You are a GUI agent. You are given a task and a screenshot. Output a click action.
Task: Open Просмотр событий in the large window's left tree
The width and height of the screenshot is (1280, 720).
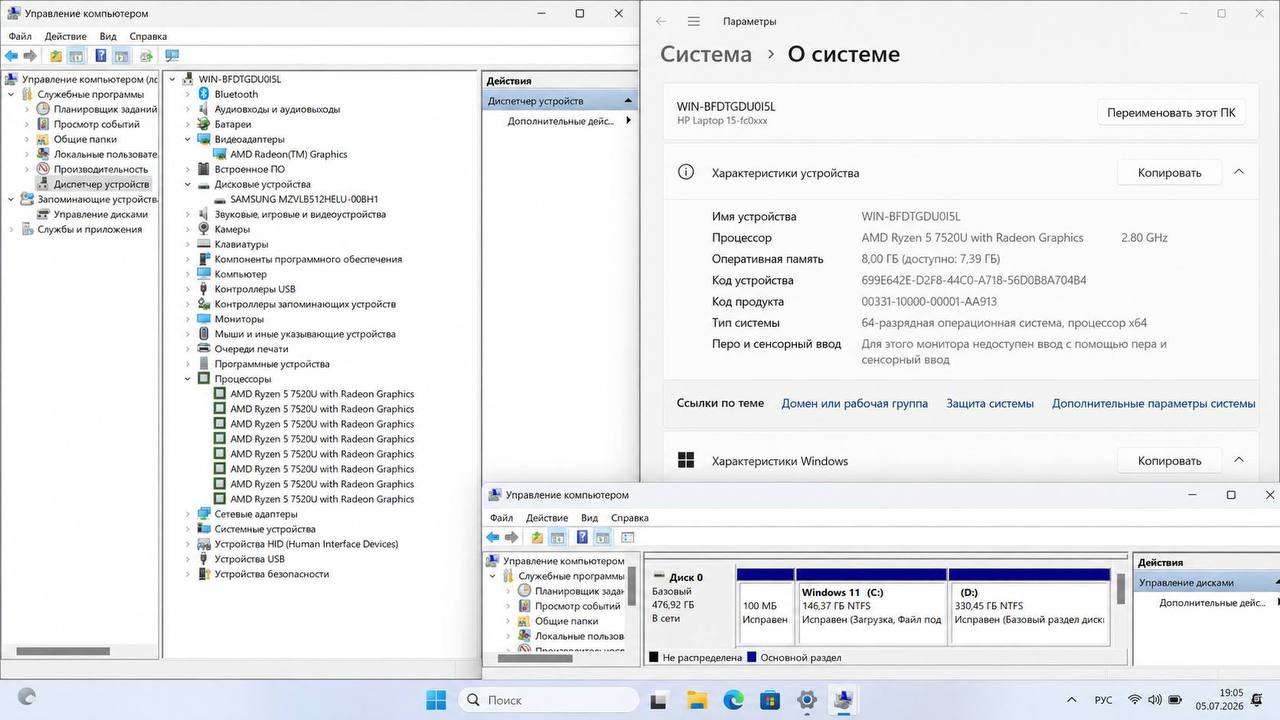coord(97,124)
